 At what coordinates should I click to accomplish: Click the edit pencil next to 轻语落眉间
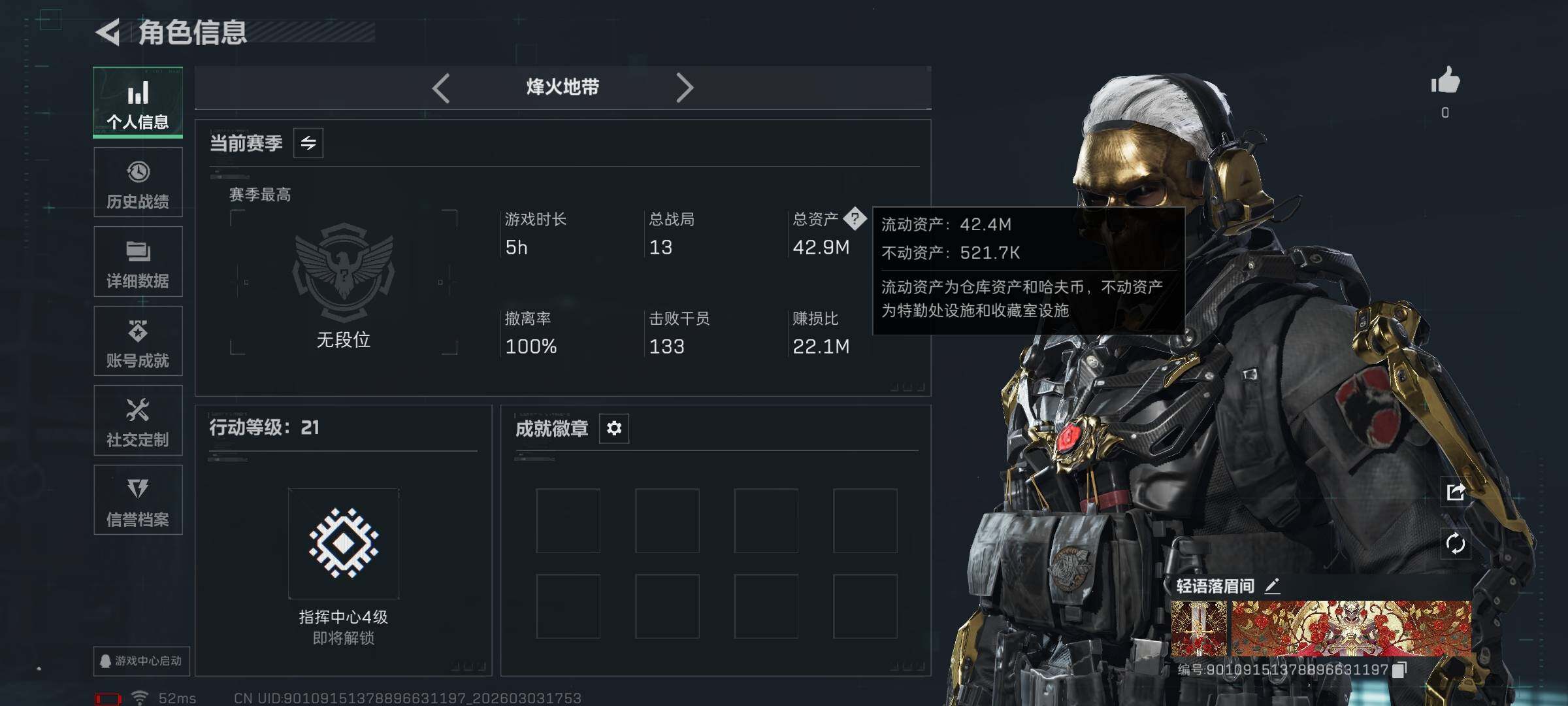pyautogui.click(x=1272, y=586)
